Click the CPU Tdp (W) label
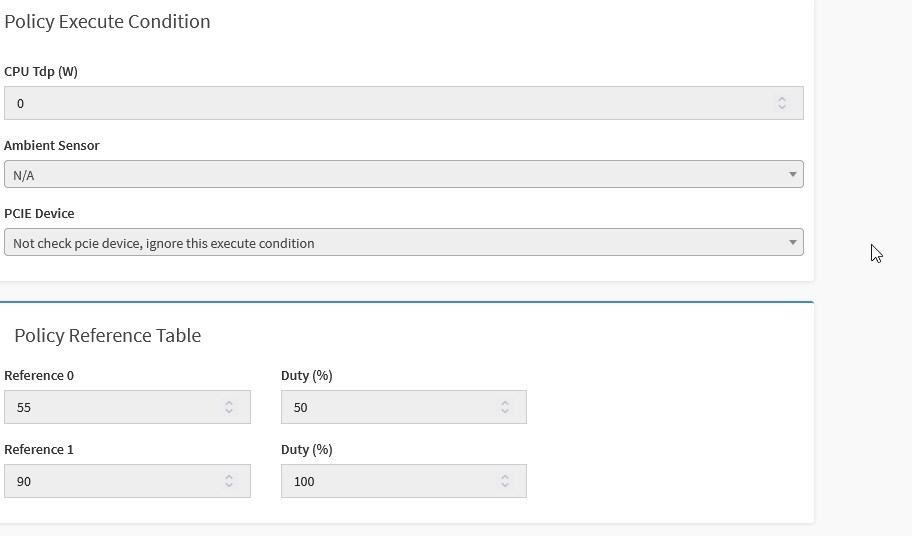This screenshot has width=912, height=536. pyautogui.click(x=41, y=72)
